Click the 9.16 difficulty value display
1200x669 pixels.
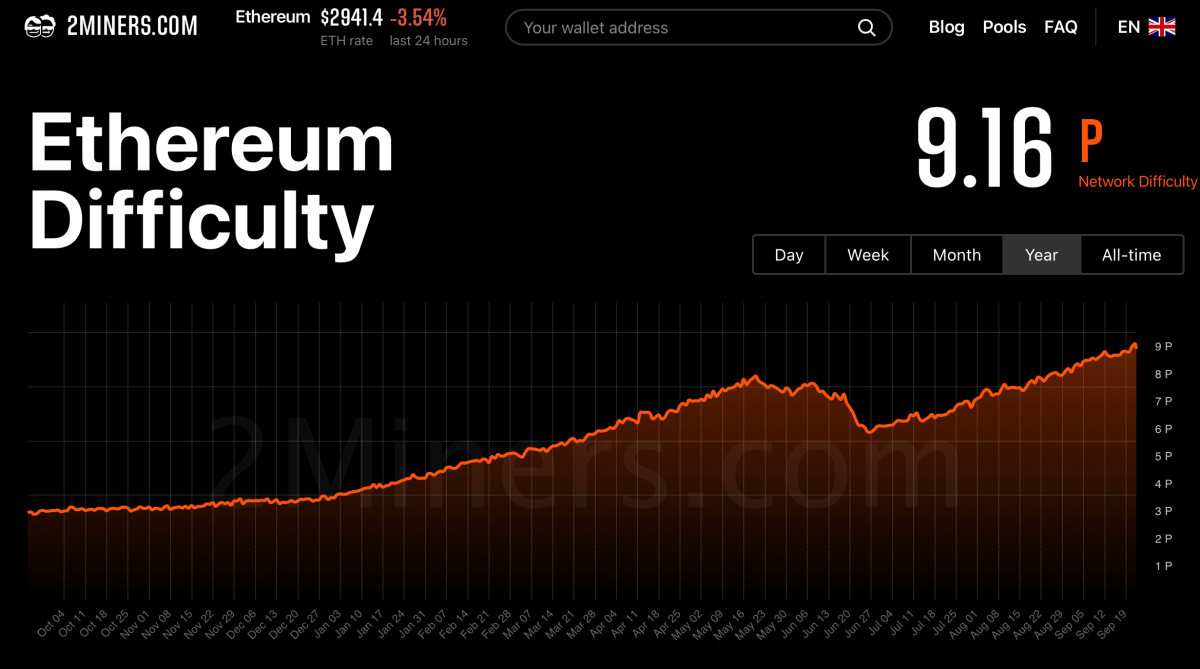tap(985, 145)
